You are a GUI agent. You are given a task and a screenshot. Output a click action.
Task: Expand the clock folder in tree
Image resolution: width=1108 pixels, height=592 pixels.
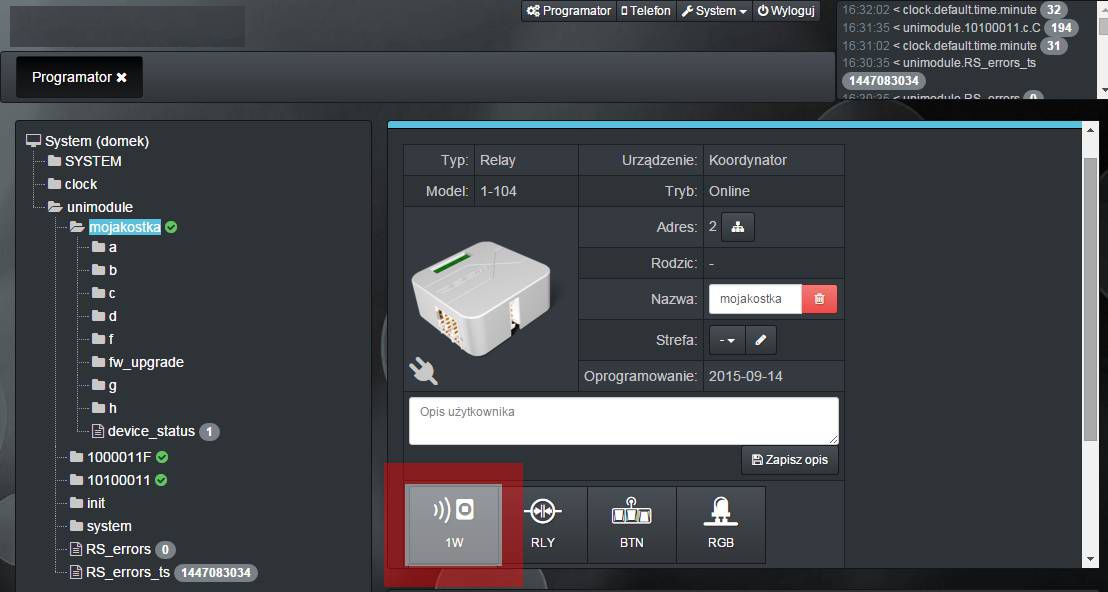pos(80,184)
